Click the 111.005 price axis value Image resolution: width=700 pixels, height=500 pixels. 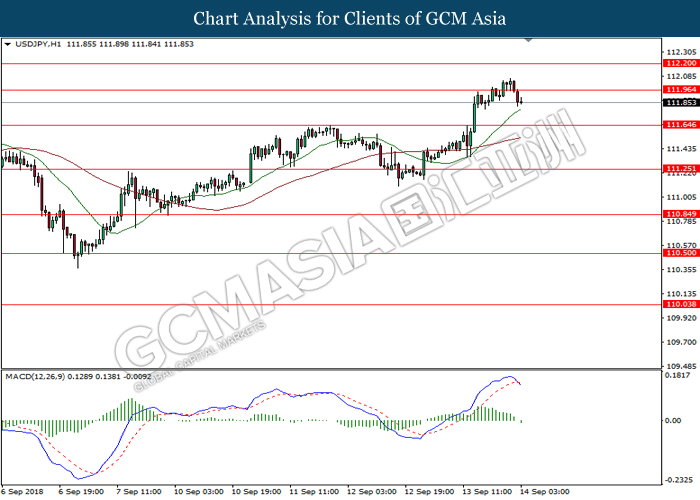[x=681, y=197]
